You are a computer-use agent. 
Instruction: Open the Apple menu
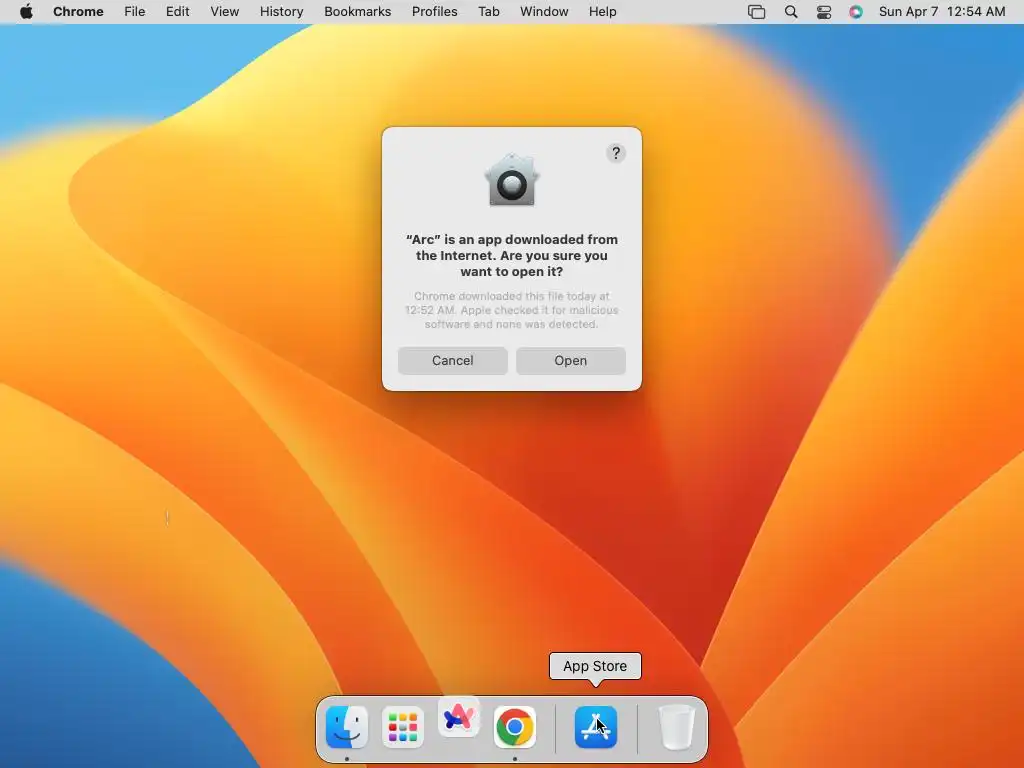(26, 12)
